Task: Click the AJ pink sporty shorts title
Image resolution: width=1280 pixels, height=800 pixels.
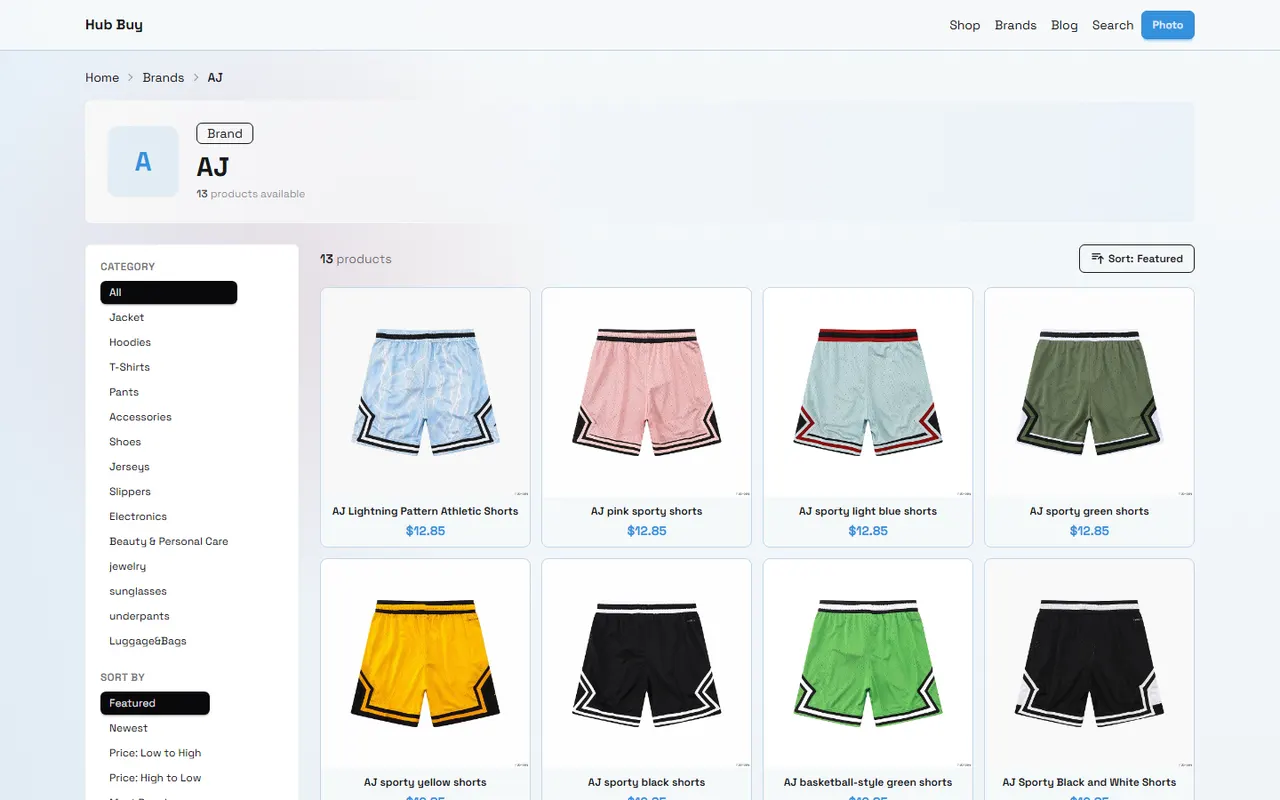Action: click(646, 511)
